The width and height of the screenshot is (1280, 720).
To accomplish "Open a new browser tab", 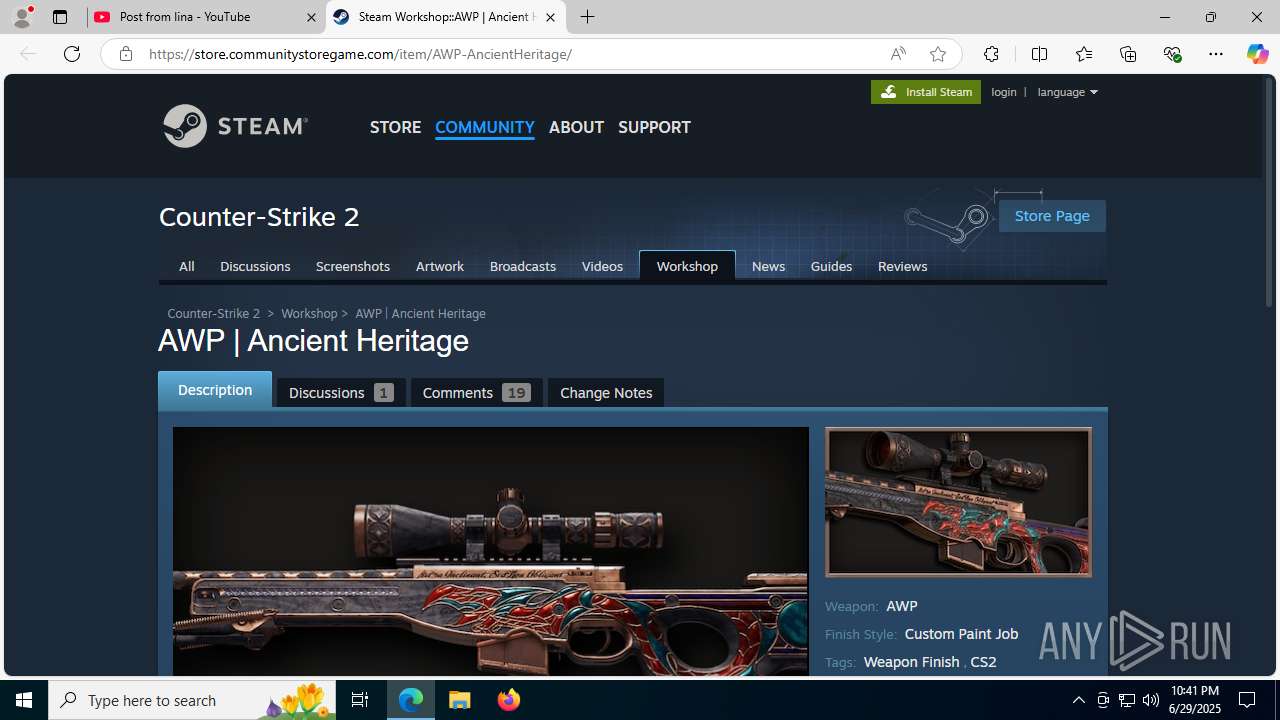I will tap(588, 17).
